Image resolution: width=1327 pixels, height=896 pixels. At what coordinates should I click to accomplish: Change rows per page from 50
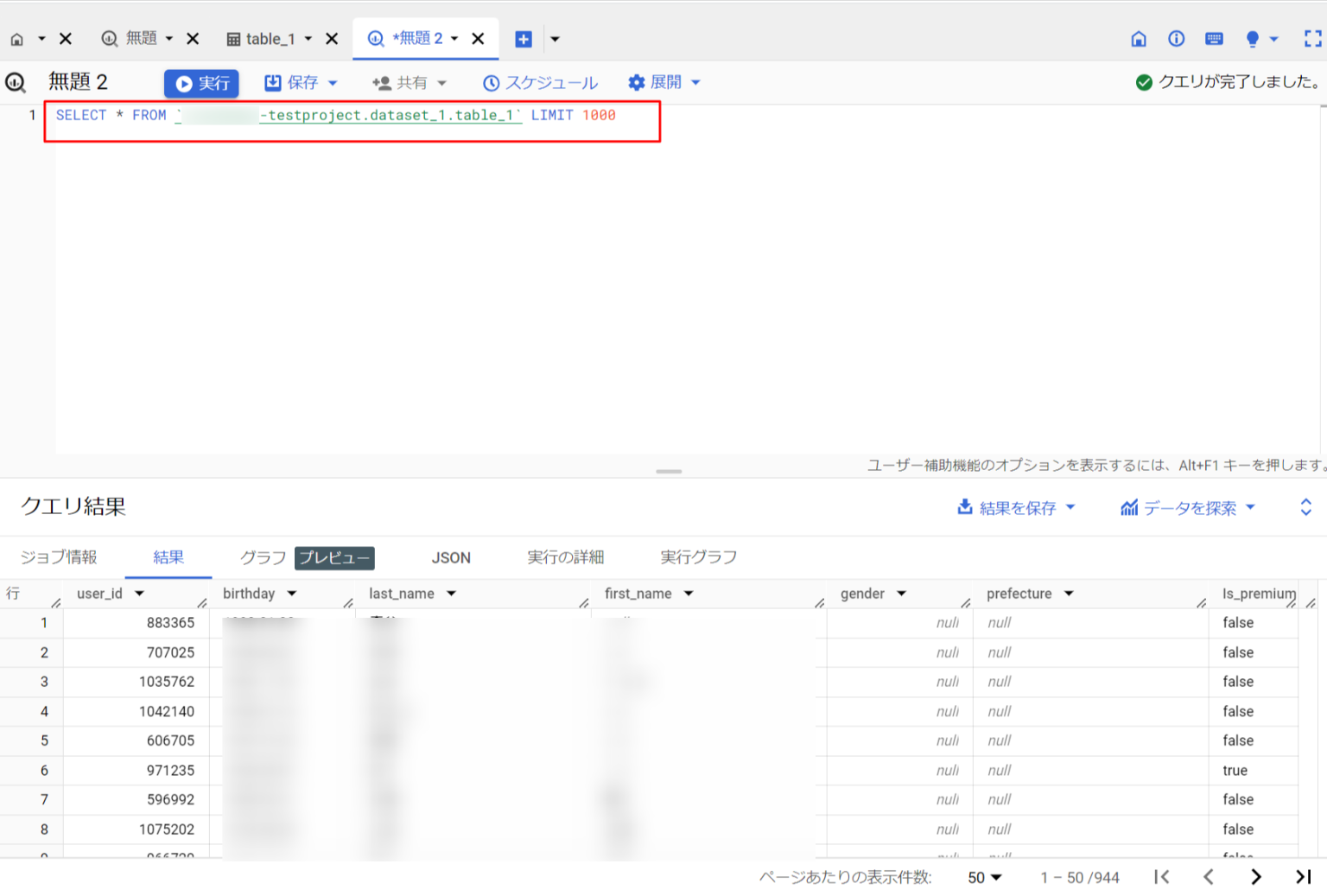[x=984, y=877]
